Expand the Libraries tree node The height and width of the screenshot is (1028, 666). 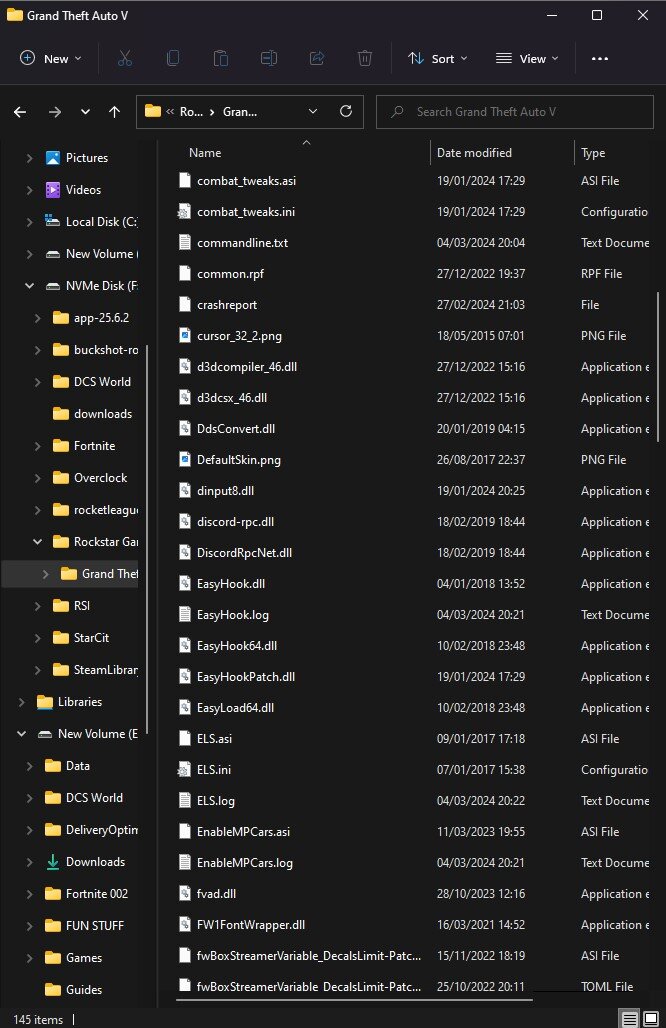coord(22,702)
